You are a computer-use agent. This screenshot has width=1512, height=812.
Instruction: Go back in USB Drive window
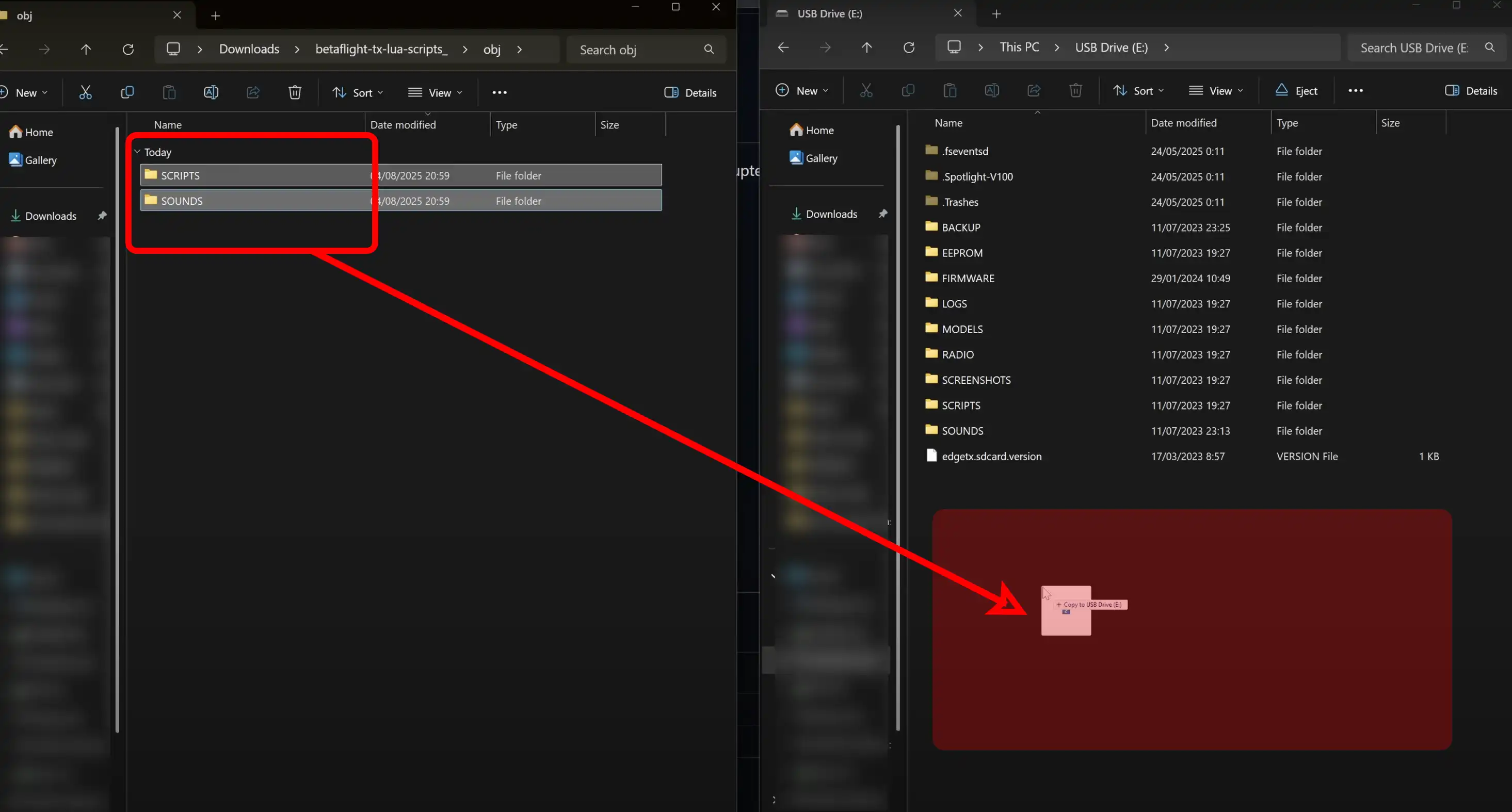[783, 47]
